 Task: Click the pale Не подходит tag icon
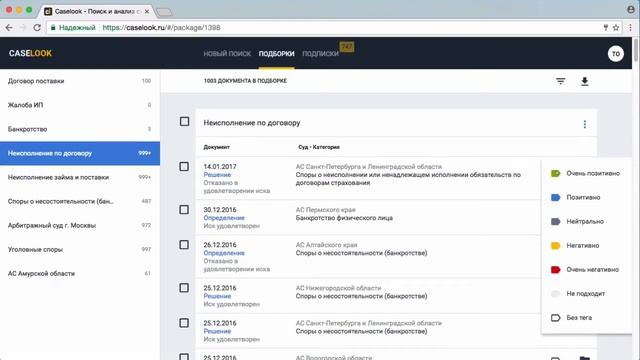pos(556,294)
